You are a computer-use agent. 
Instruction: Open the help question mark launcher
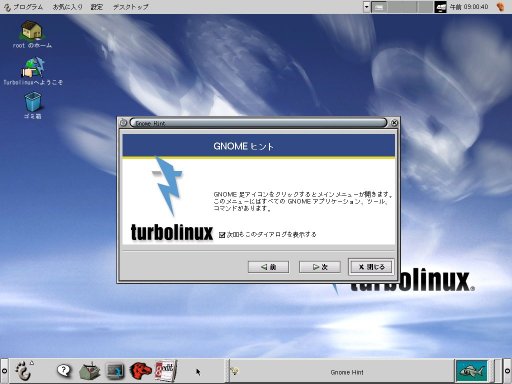click(x=64, y=370)
